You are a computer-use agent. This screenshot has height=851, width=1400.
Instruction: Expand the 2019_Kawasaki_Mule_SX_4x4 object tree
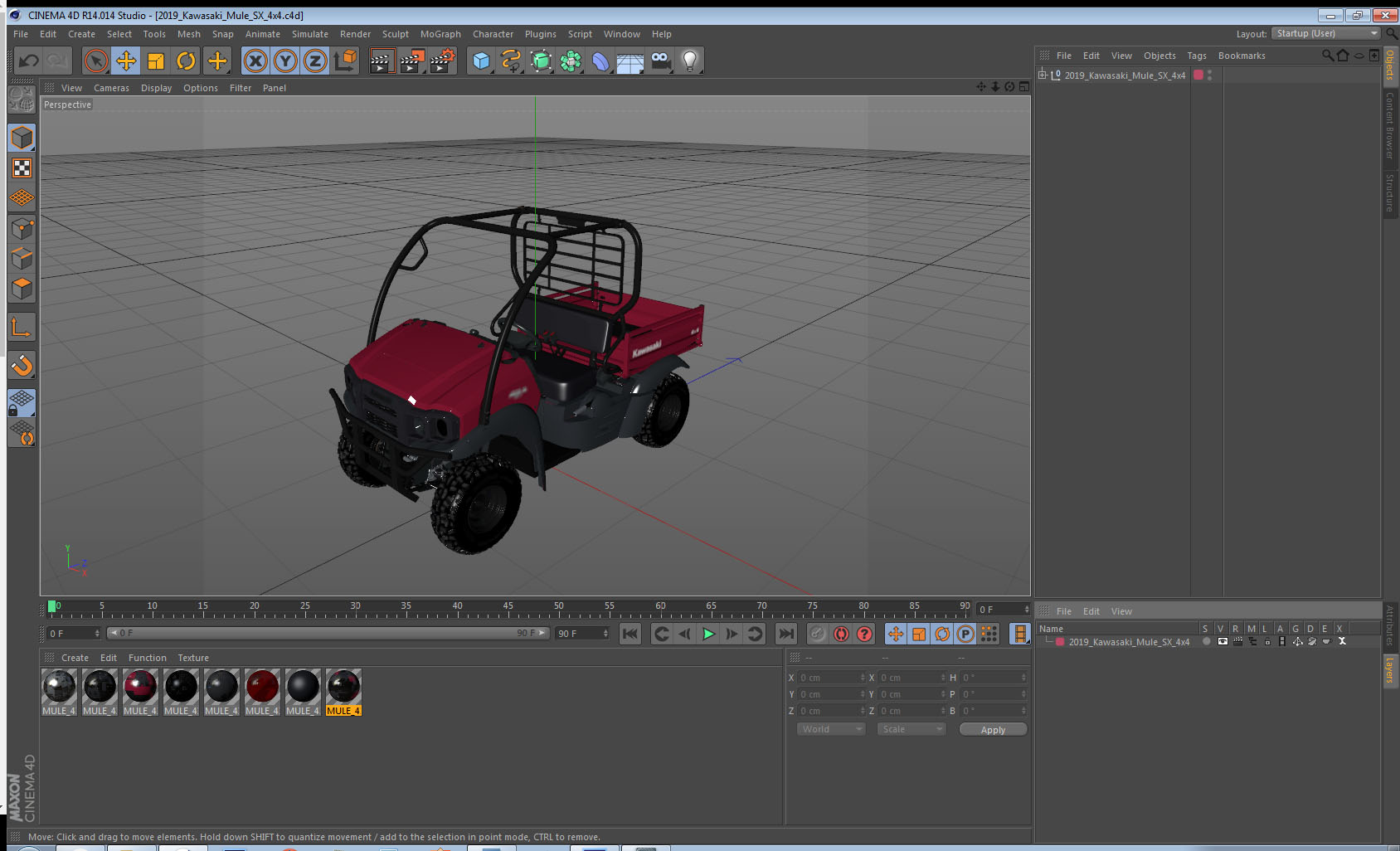[1043, 75]
